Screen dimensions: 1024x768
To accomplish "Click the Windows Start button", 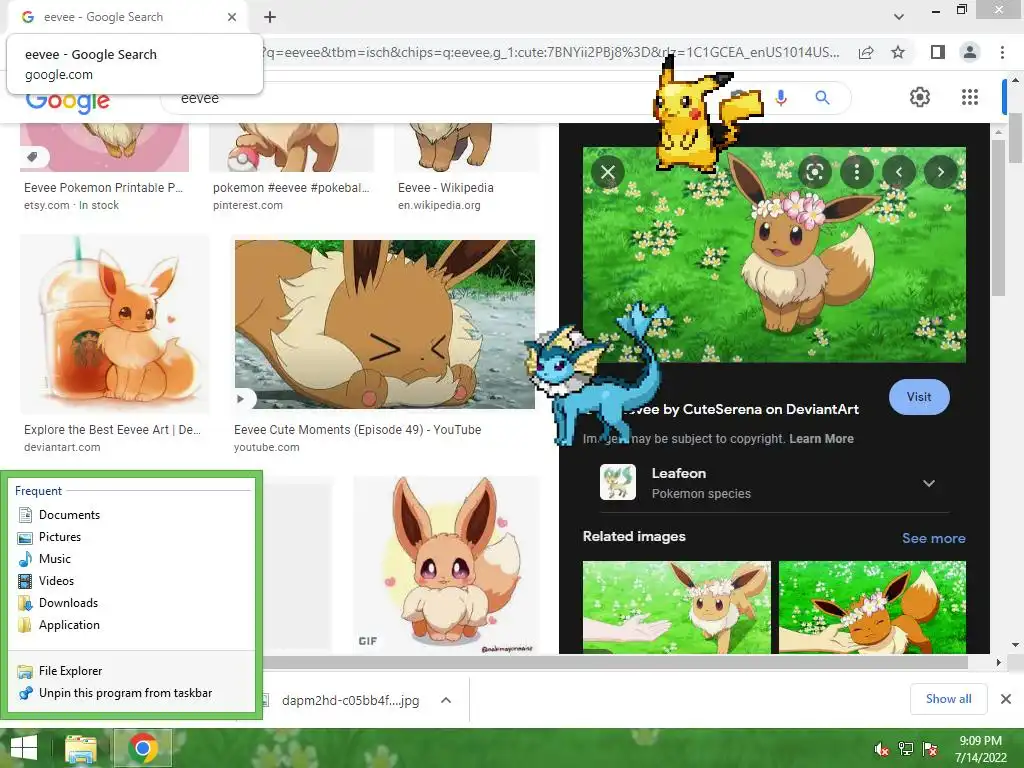I will click(24, 748).
